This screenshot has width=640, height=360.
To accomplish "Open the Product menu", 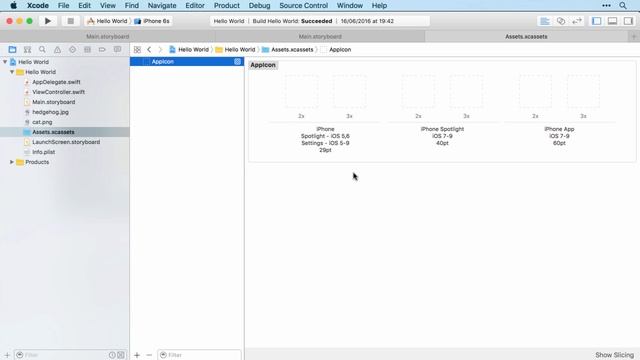I will 227,5.
